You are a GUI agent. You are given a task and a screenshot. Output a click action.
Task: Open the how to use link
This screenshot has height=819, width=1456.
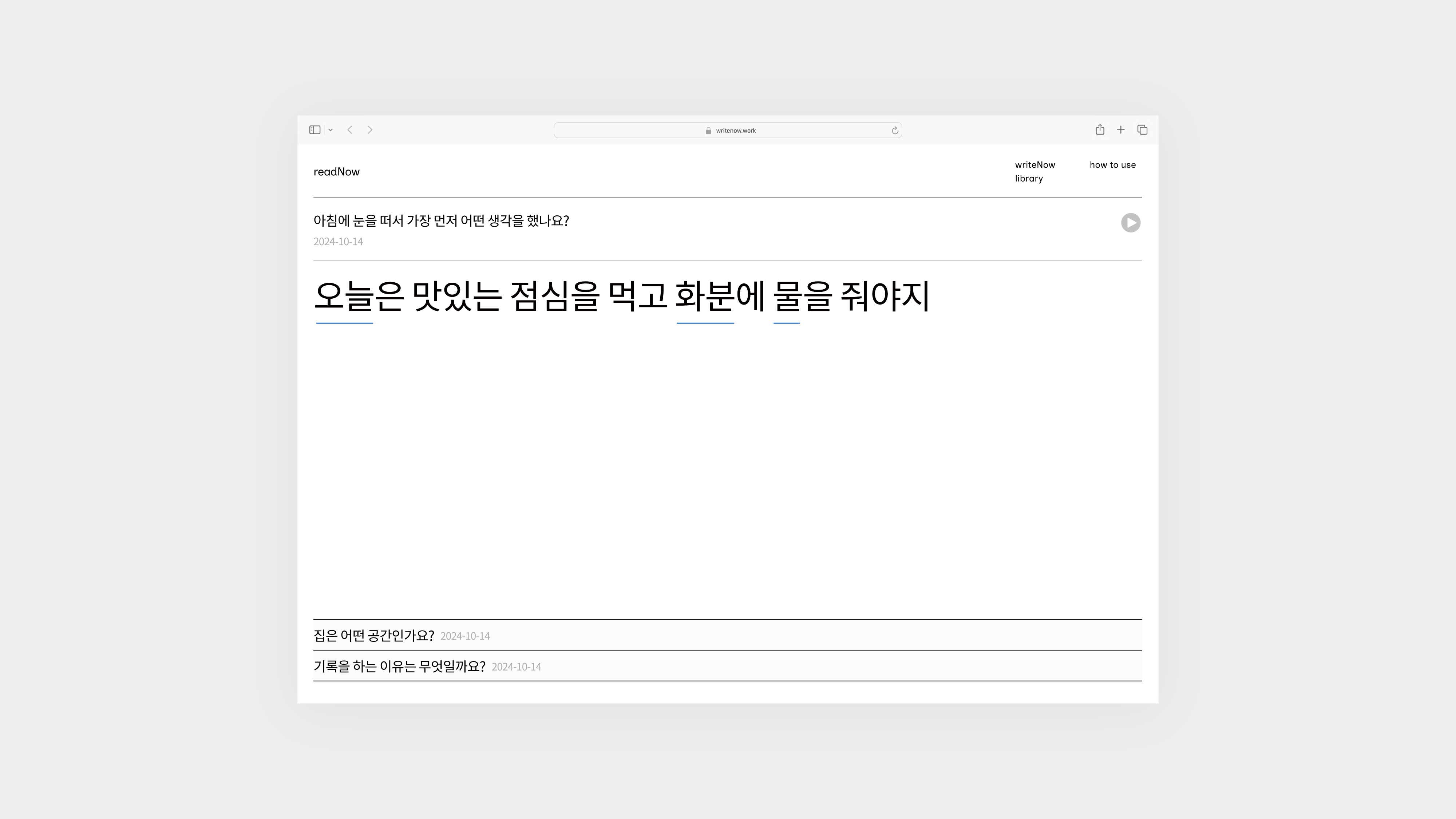[1112, 165]
